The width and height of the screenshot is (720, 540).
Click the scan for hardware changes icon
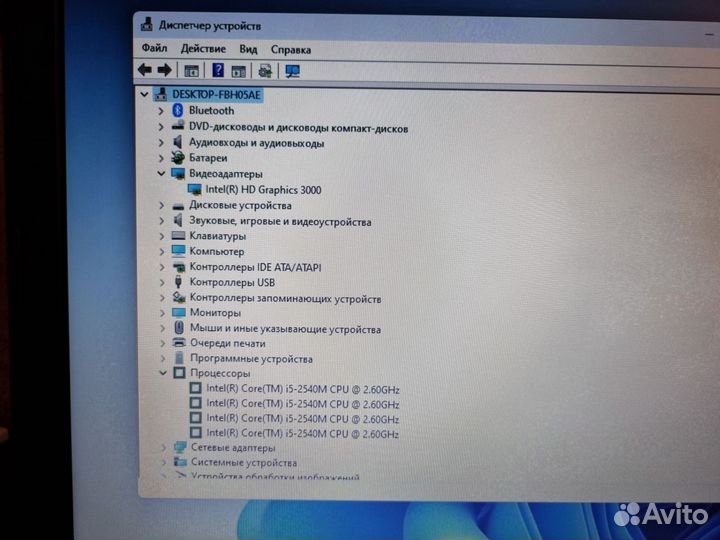pyautogui.click(x=265, y=71)
